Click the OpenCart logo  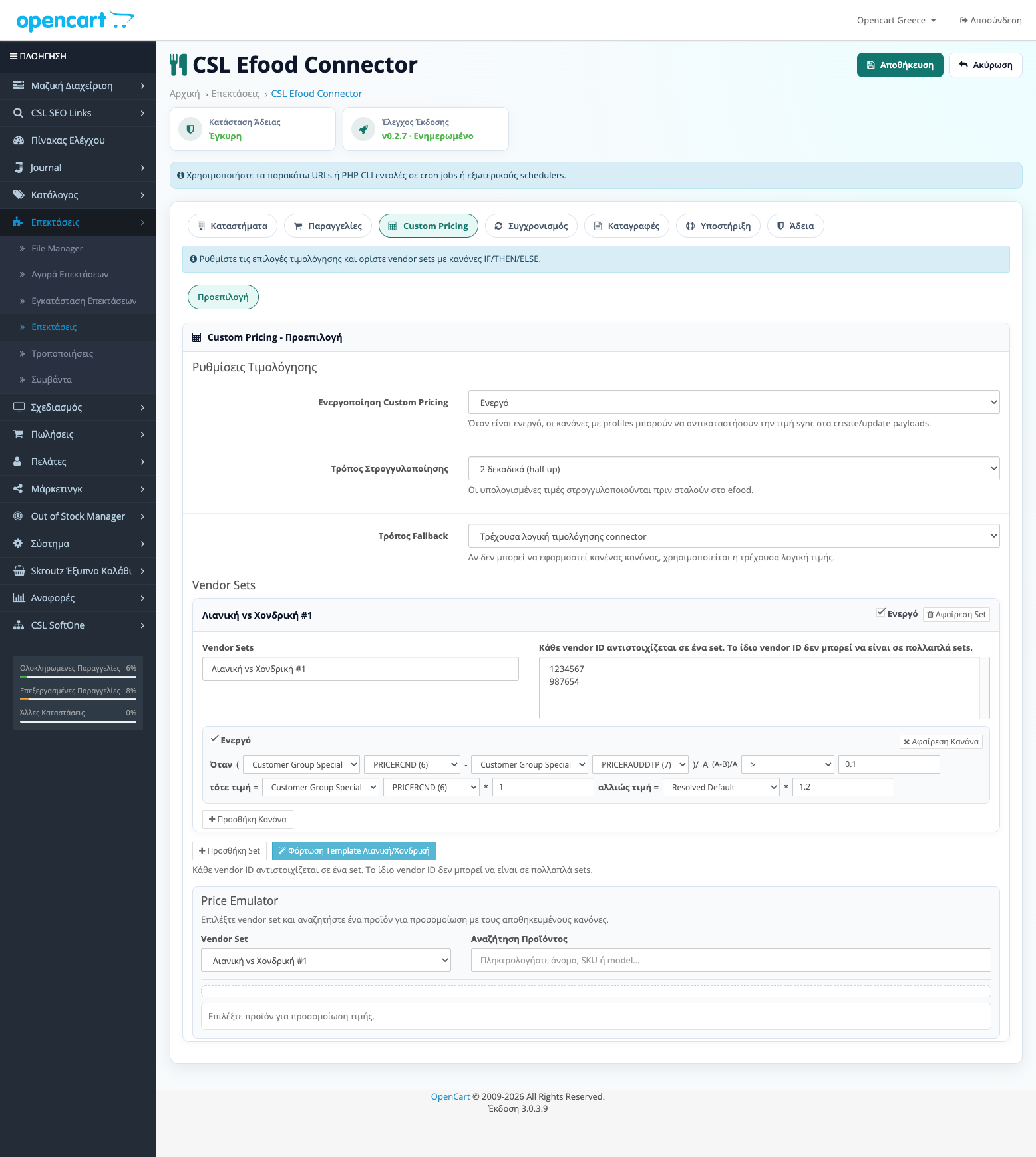coord(75,21)
